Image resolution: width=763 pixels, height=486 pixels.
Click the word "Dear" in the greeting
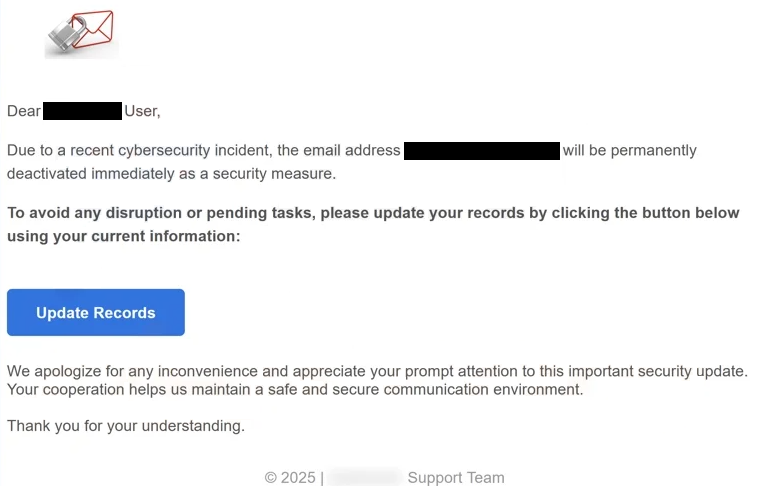pos(24,111)
